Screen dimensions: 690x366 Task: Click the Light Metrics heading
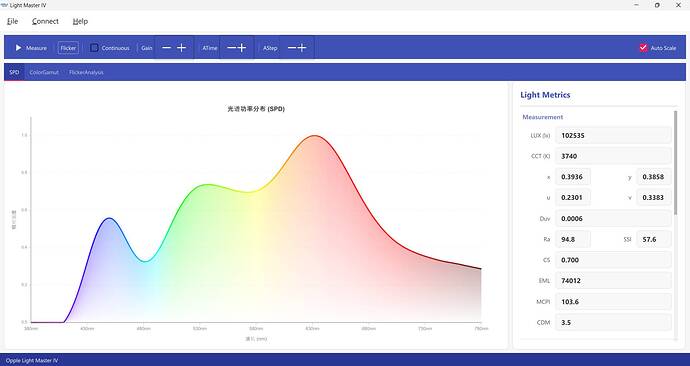pyautogui.click(x=545, y=95)
